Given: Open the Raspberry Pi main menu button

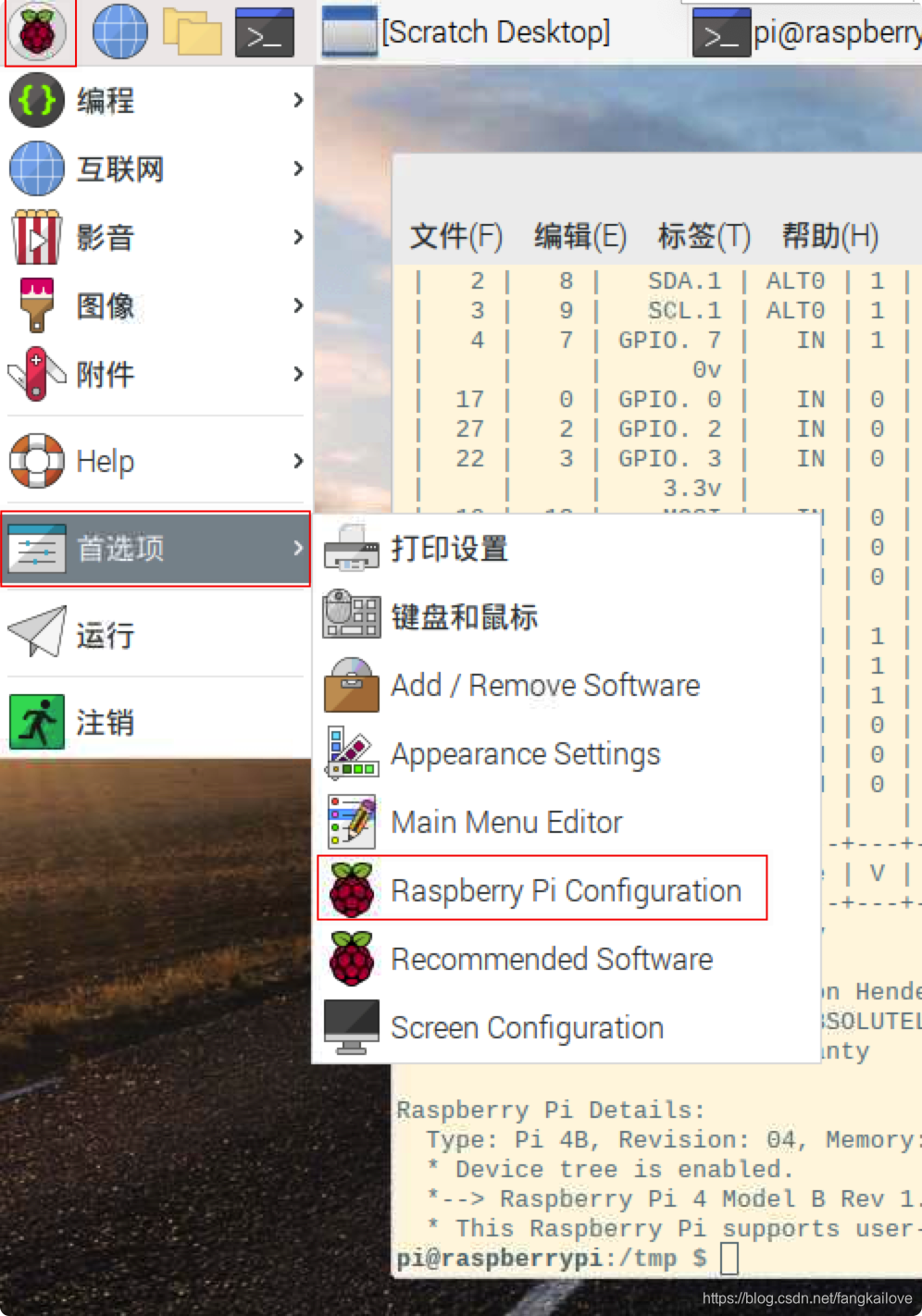Looking at the screenshot, I should pos(38,32).
